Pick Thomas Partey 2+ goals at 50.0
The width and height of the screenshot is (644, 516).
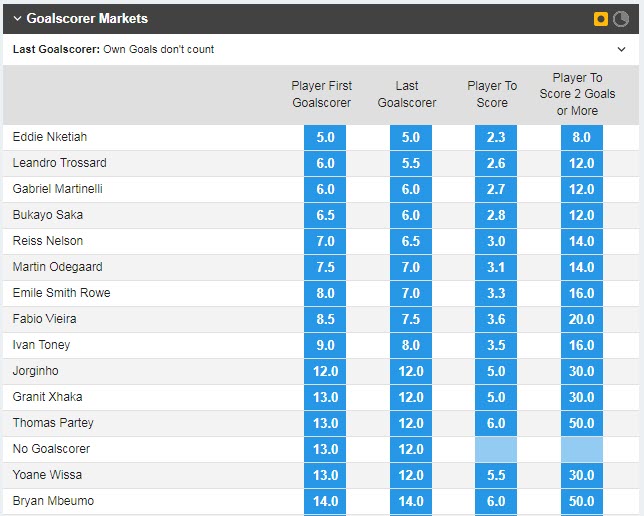[583, 423]
